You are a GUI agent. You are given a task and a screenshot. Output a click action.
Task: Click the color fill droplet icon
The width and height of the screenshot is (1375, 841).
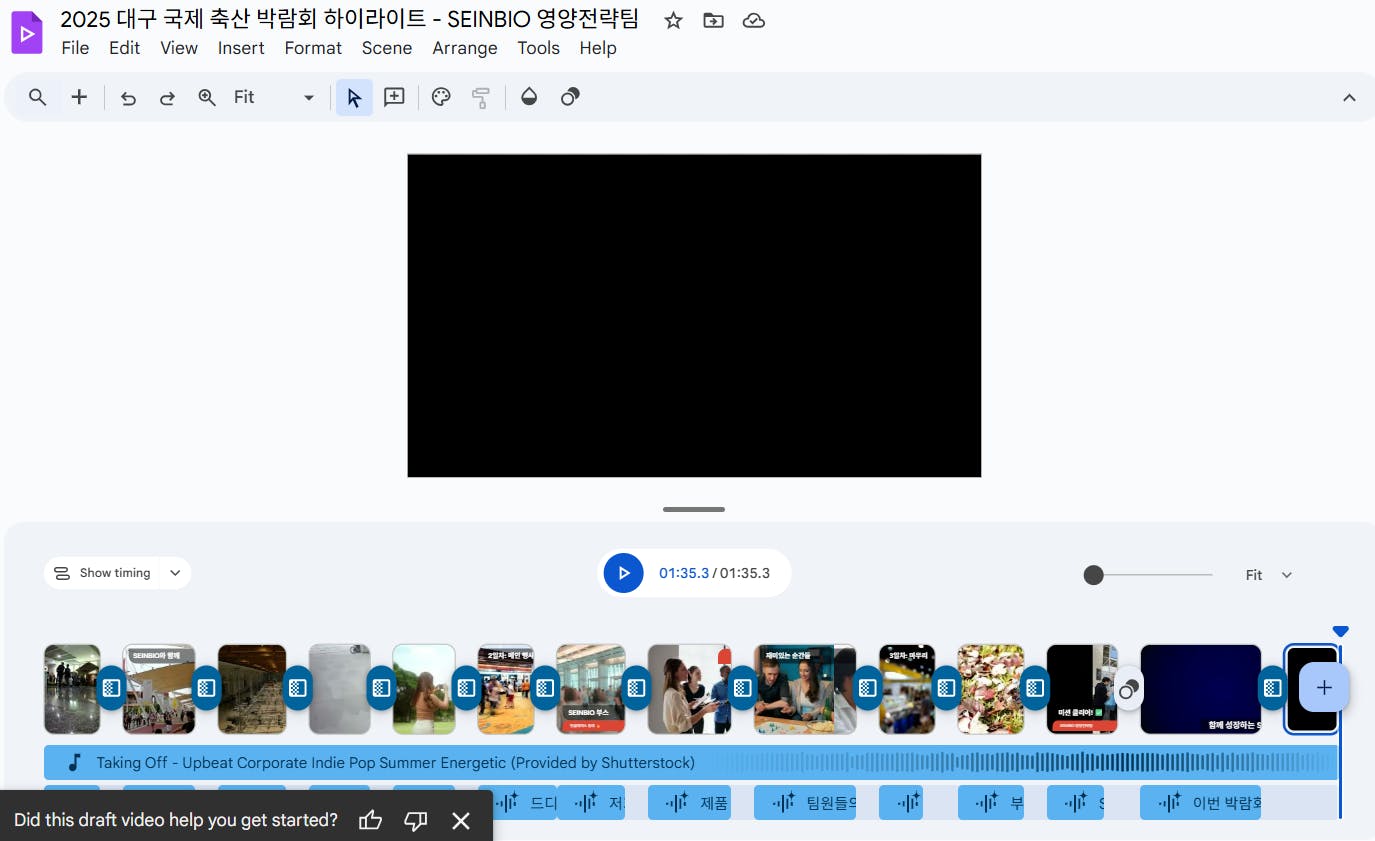tap(529, 97)
